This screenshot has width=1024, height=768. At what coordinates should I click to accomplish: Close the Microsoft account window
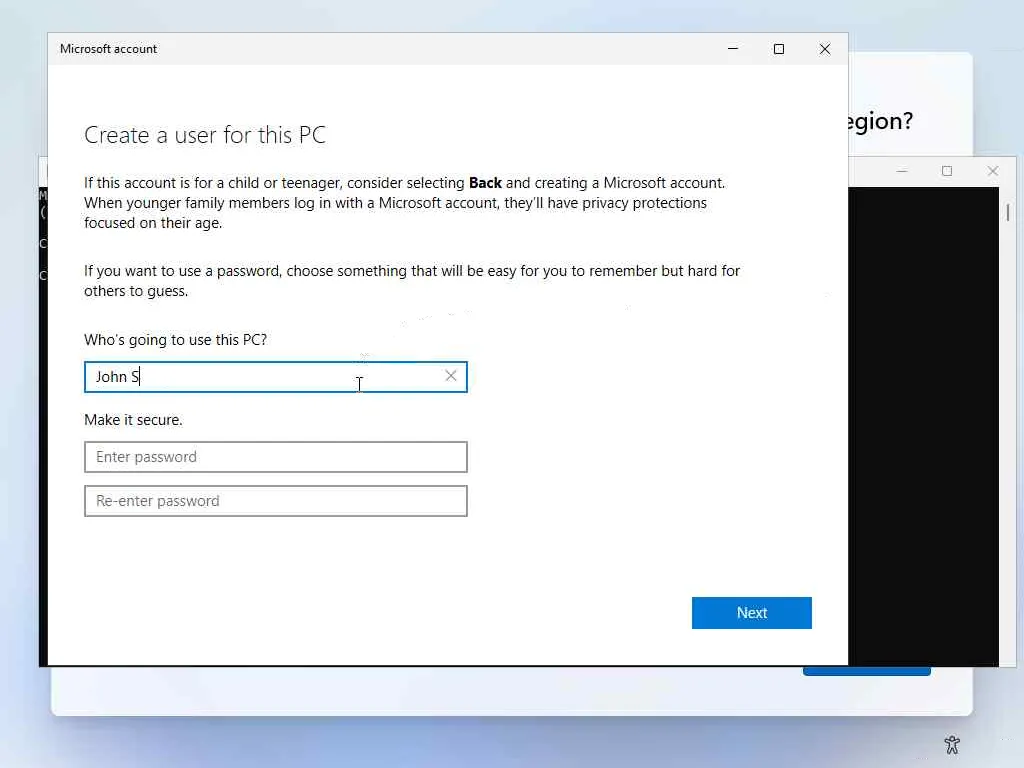(825, 49)
